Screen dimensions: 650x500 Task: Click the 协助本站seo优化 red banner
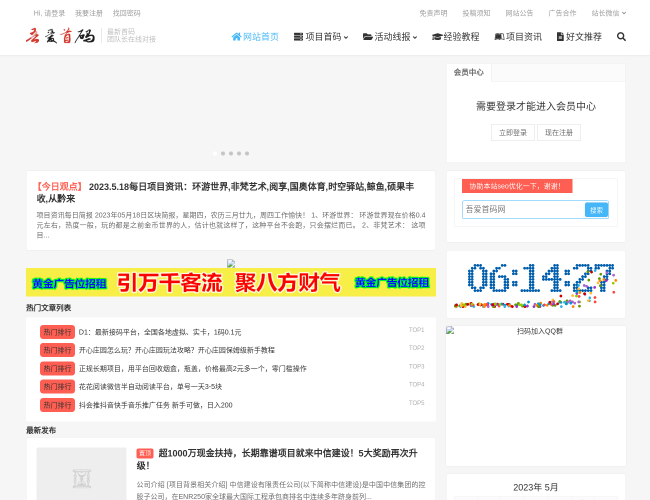517,186
